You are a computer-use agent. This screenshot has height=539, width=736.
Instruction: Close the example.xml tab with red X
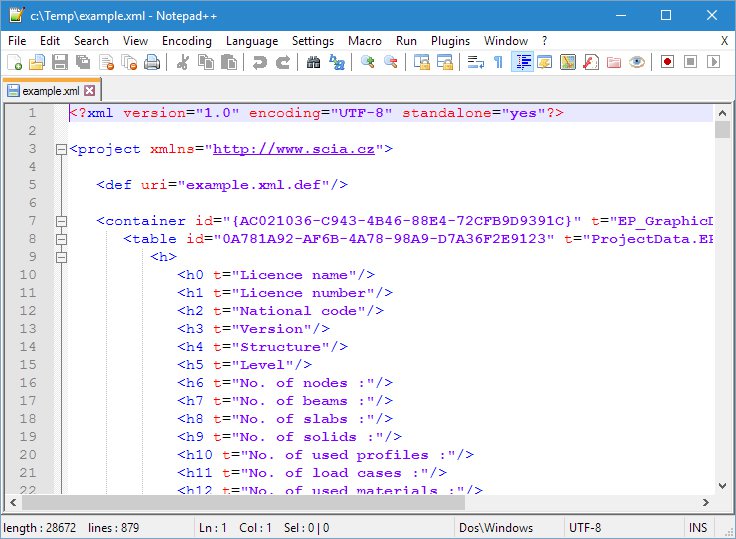(90, 91)
